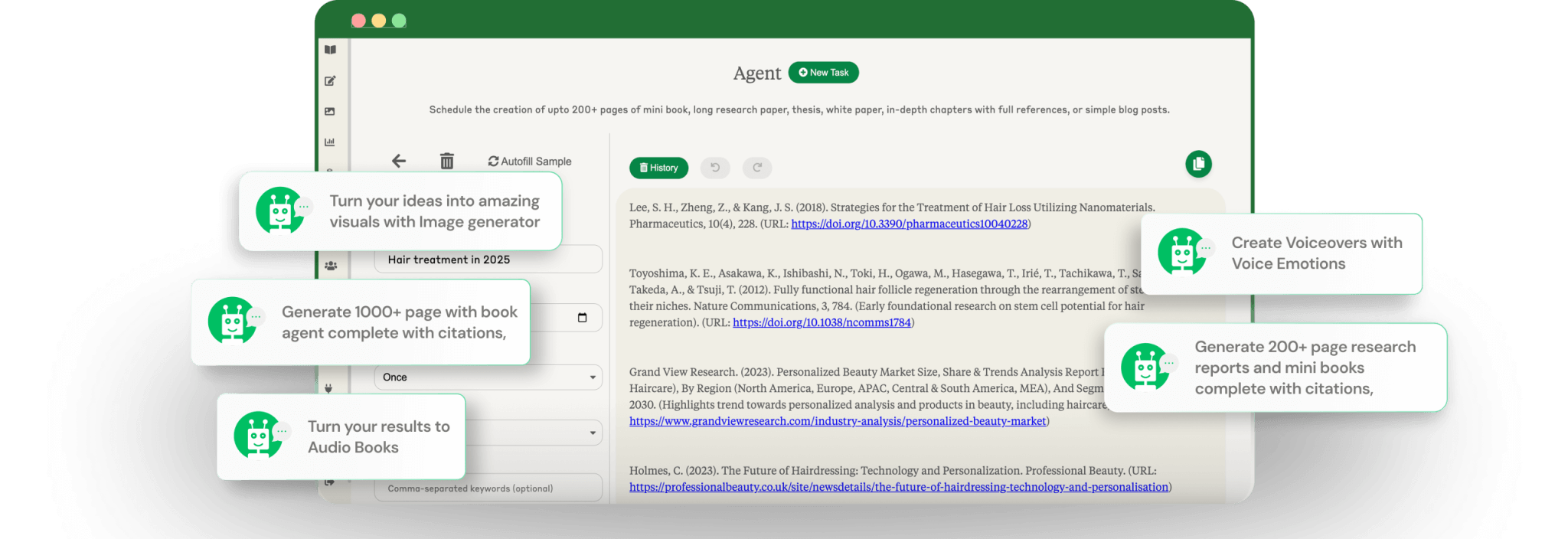Image resolution: width=1568 pixels, height=539 pixels.
Task: Click the undo arrow button
Action: pos(715,168)
